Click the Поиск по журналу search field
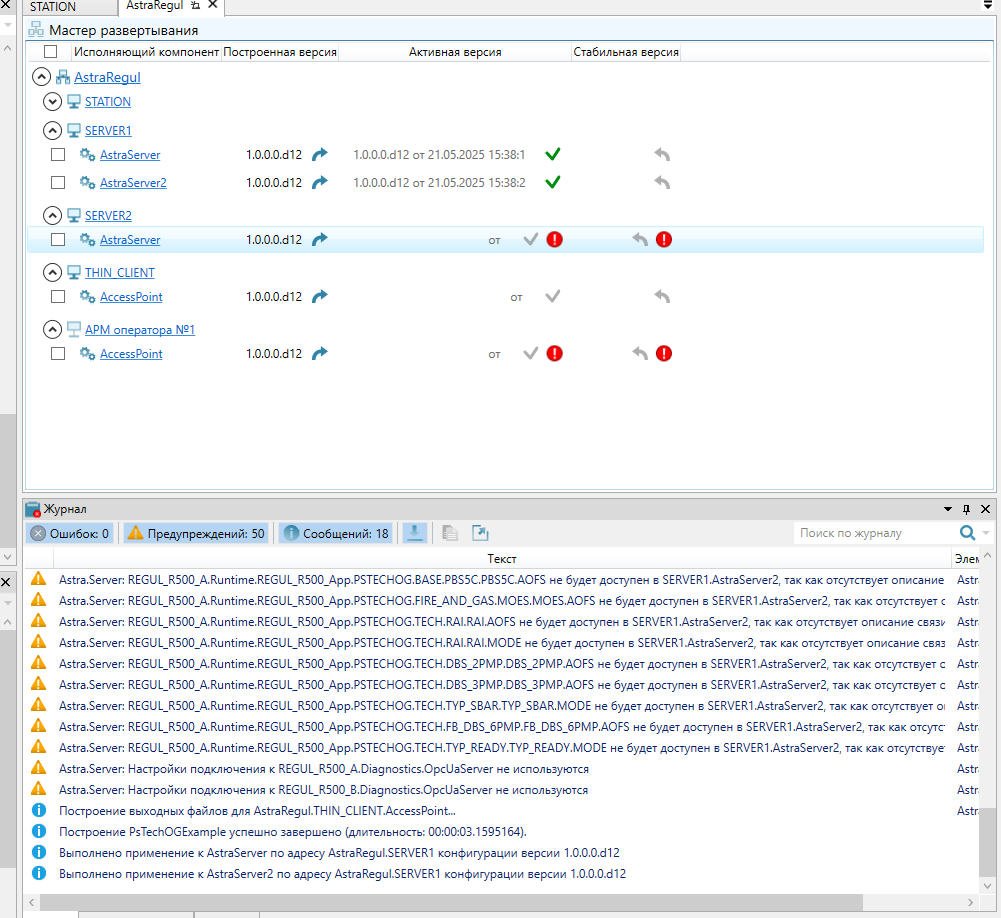This screenshot has height=918, width=1001. click(872, 533)
